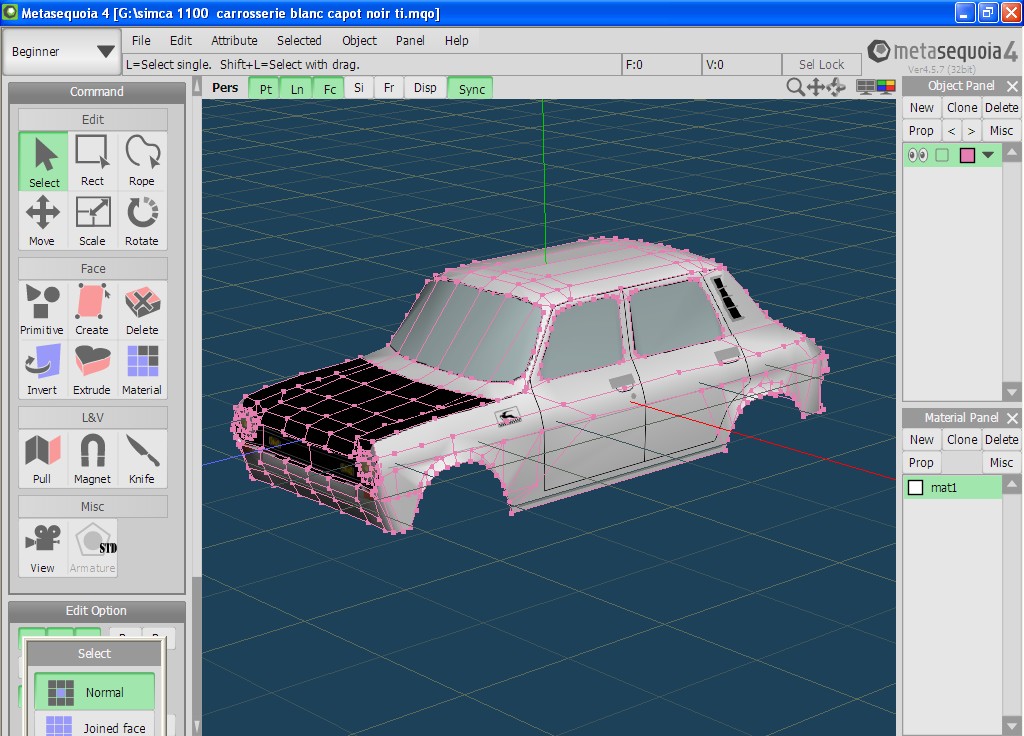The width and height of the screenshot is (1024, 736).
Task: Open the Primitive tool
Action: pos(42,310)
